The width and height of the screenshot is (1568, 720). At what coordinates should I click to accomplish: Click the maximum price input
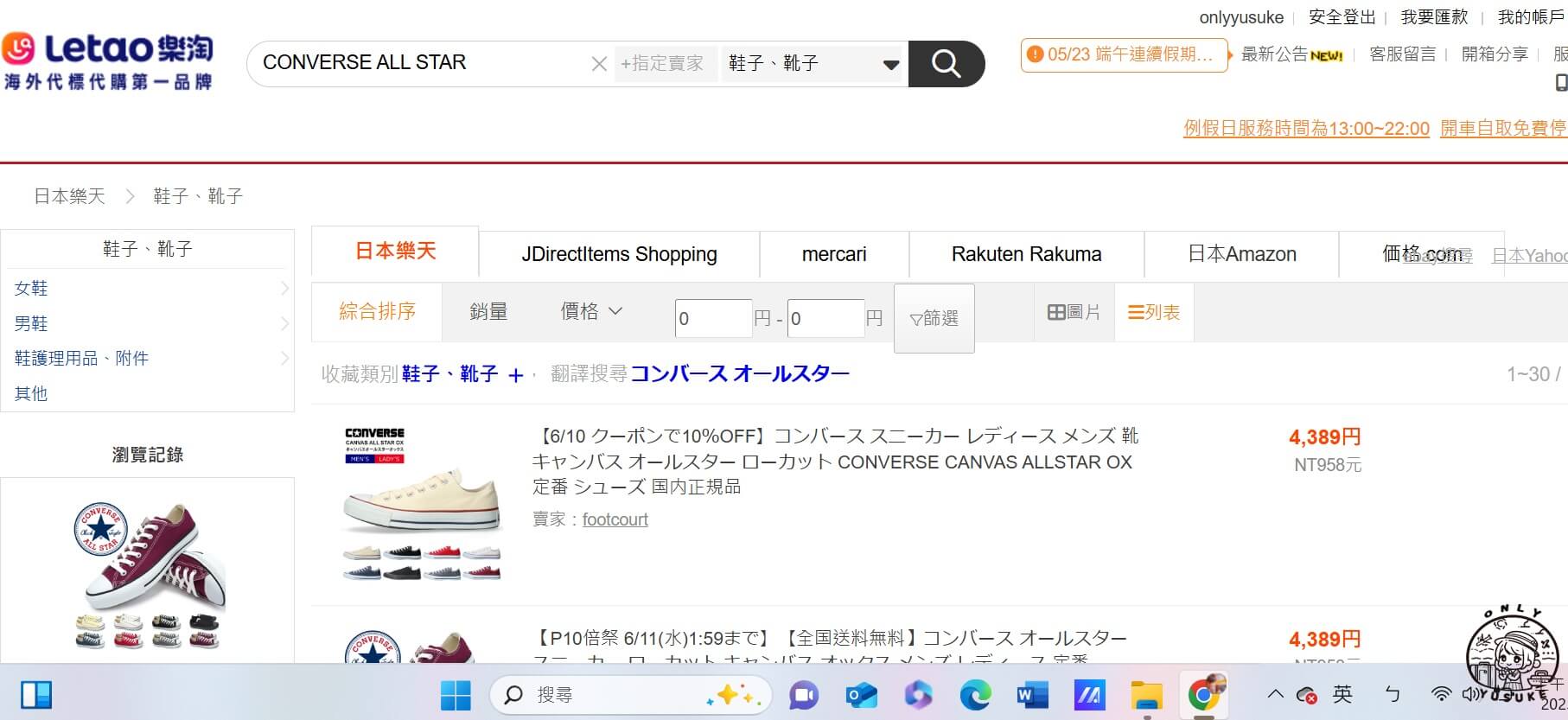825,318
